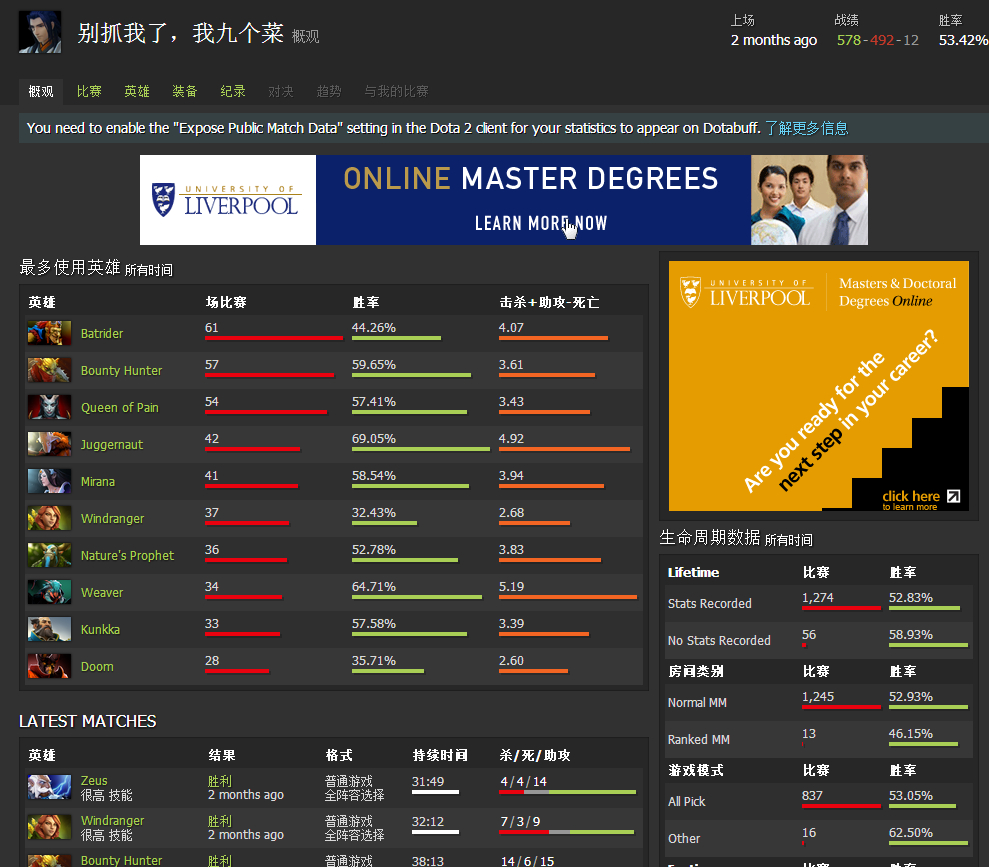989x867 pixels.
Task: Open the Batrider hero link
Action: (102, 334)
